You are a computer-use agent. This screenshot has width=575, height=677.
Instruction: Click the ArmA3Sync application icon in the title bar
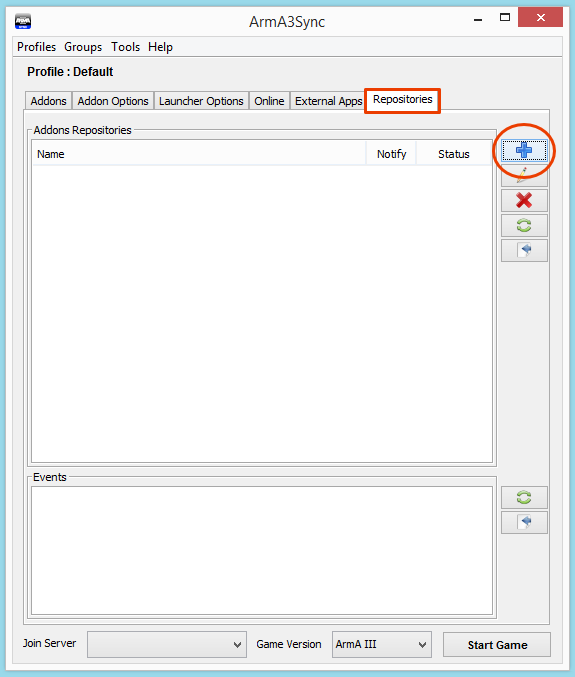23,21
